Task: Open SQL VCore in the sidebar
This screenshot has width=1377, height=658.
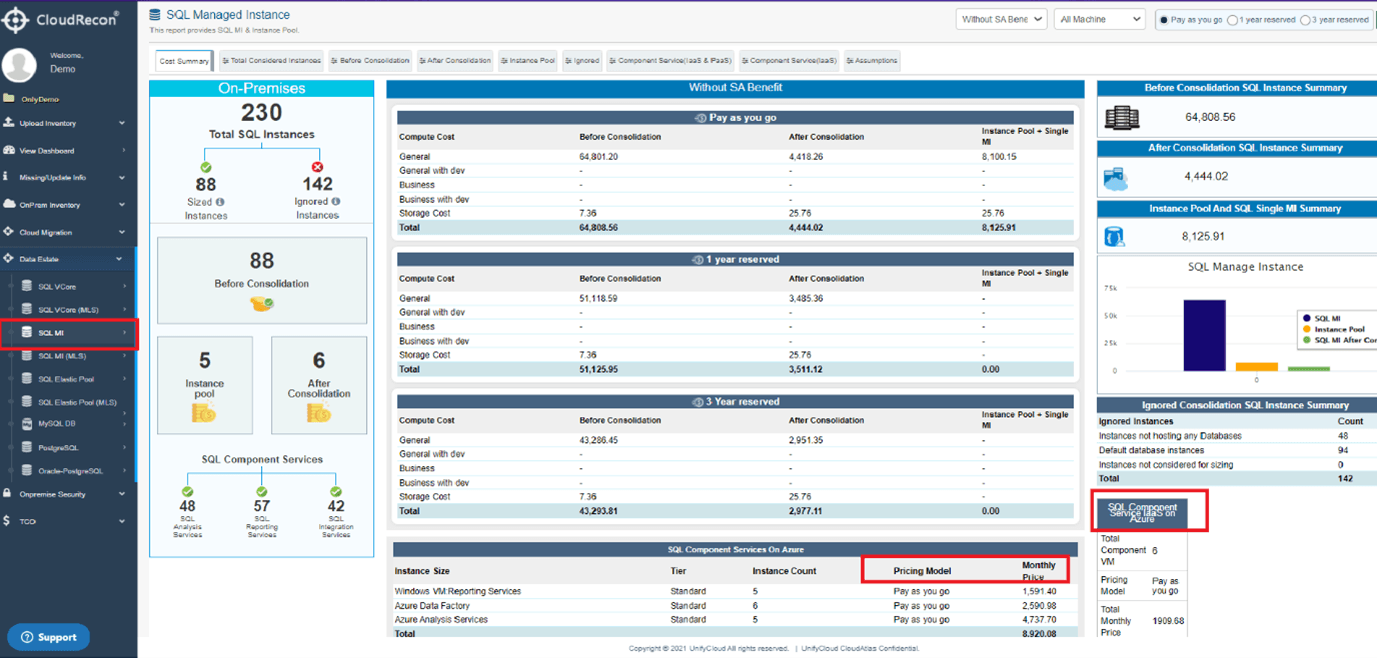Action: click(57, 286)
